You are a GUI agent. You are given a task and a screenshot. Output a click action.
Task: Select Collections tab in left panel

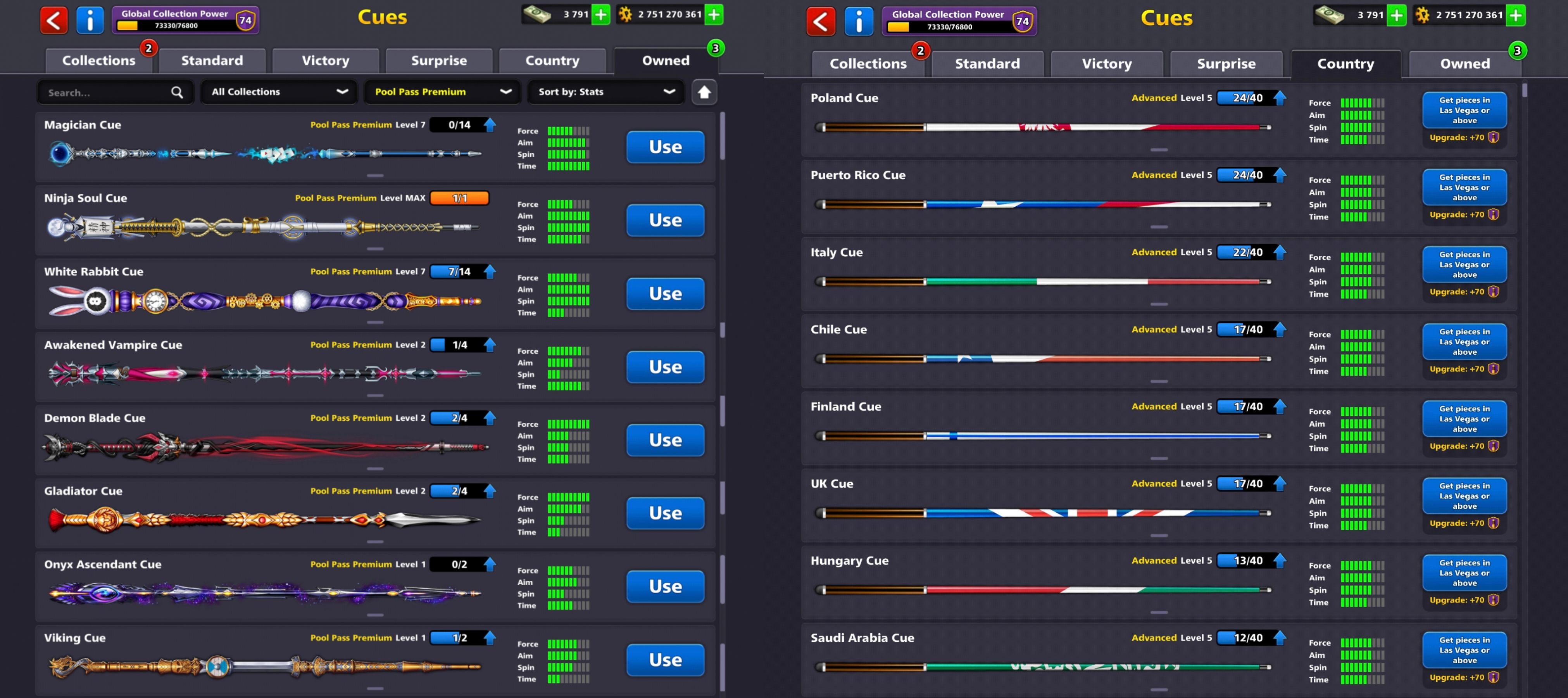pos(98,60)
